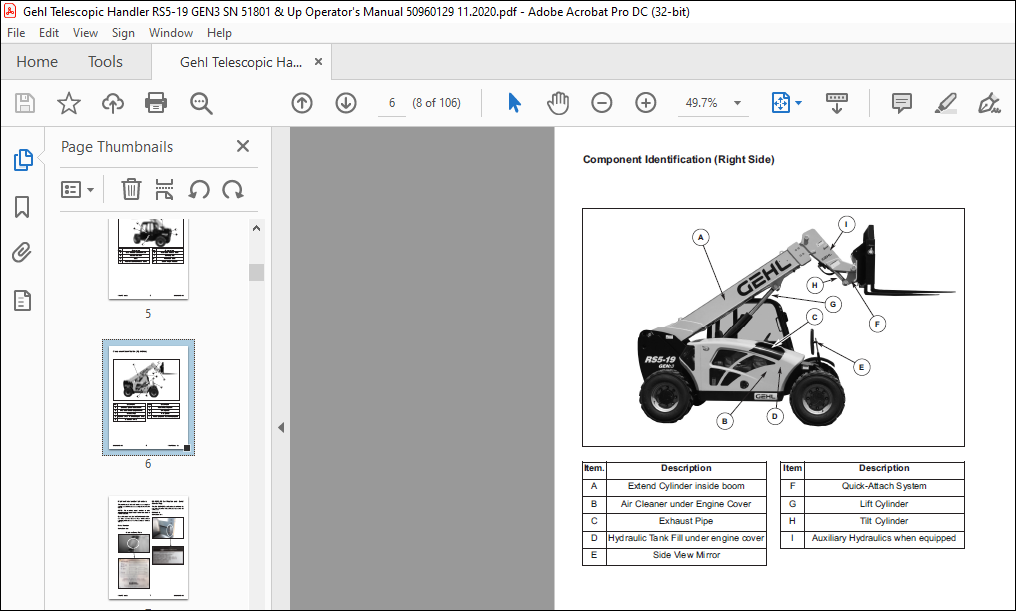Collapse the navigation pane arrow
The image size is (1016, 611).
[x=281, y=428]
